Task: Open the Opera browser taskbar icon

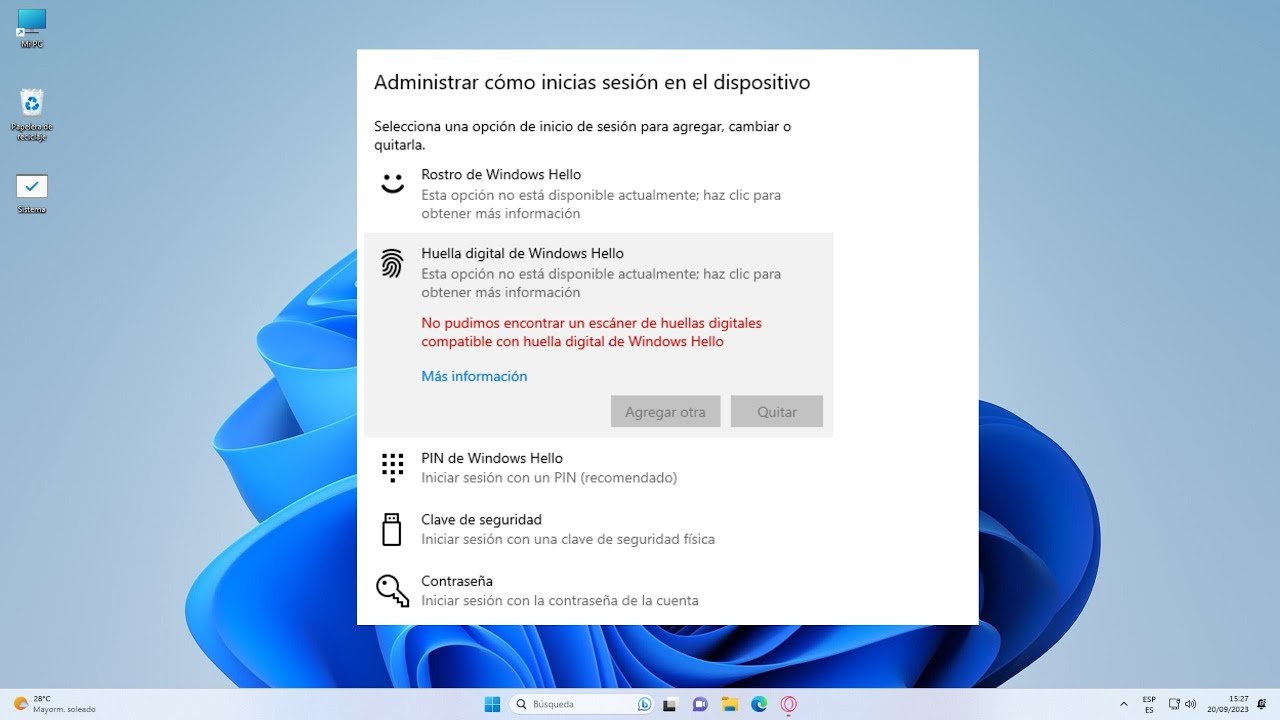Action: [788, 704]
